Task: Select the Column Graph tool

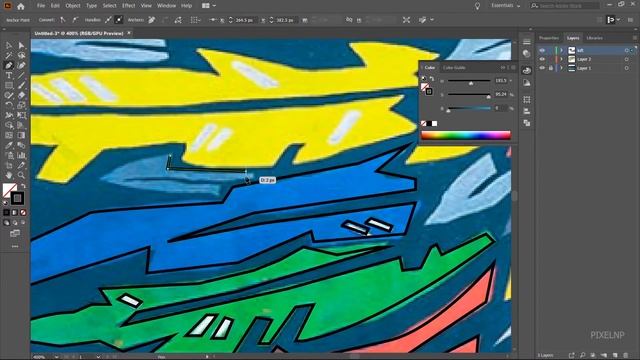Action: pos(21,156)
